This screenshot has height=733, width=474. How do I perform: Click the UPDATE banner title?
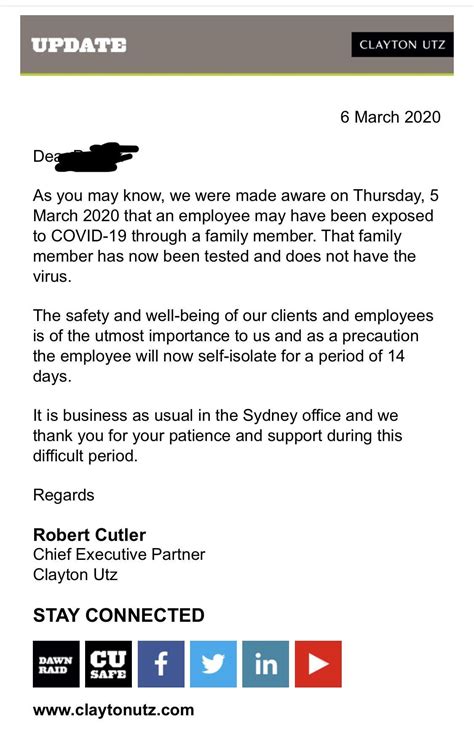[79, 45]
